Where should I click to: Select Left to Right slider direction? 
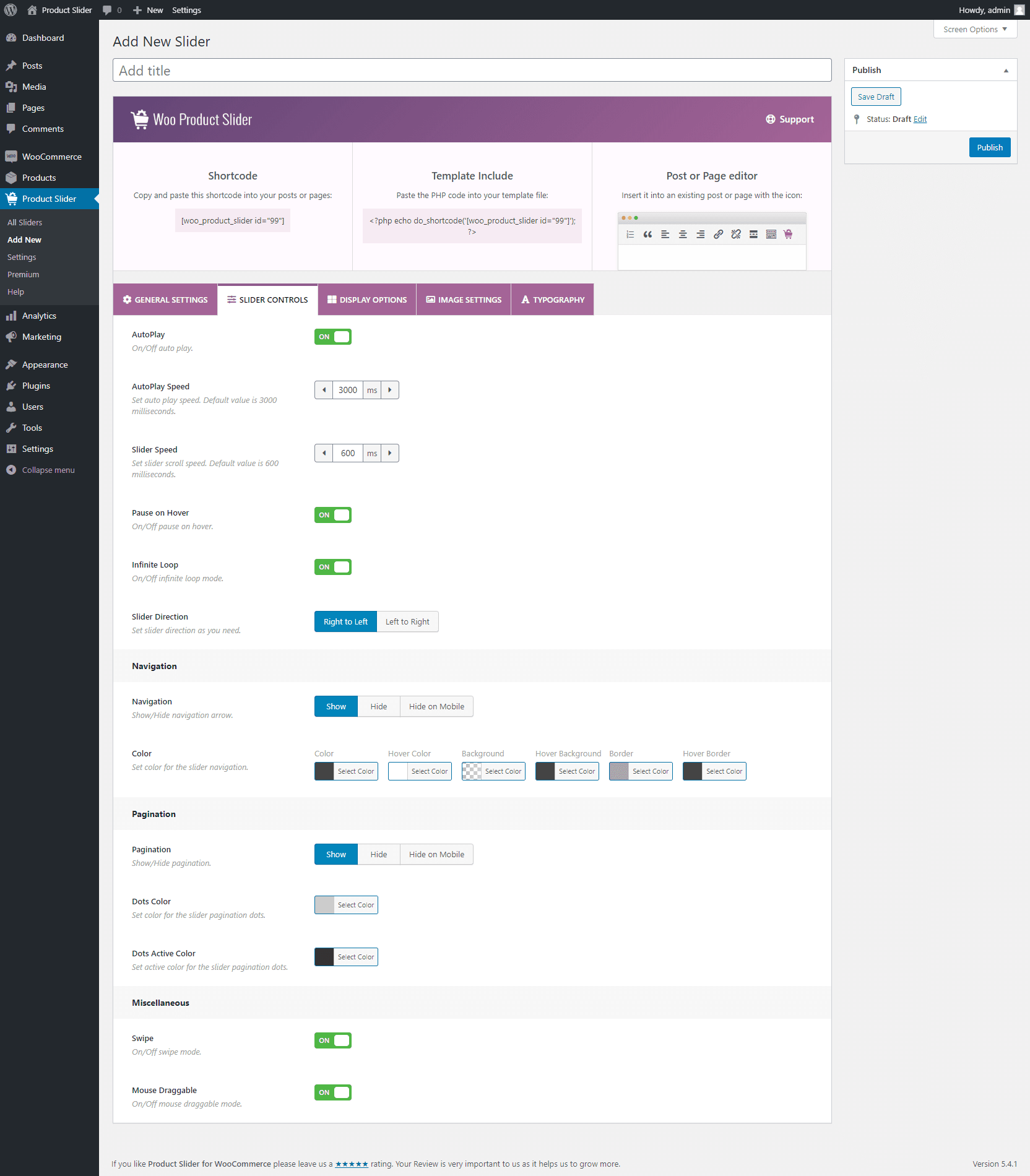coord(407,621)
